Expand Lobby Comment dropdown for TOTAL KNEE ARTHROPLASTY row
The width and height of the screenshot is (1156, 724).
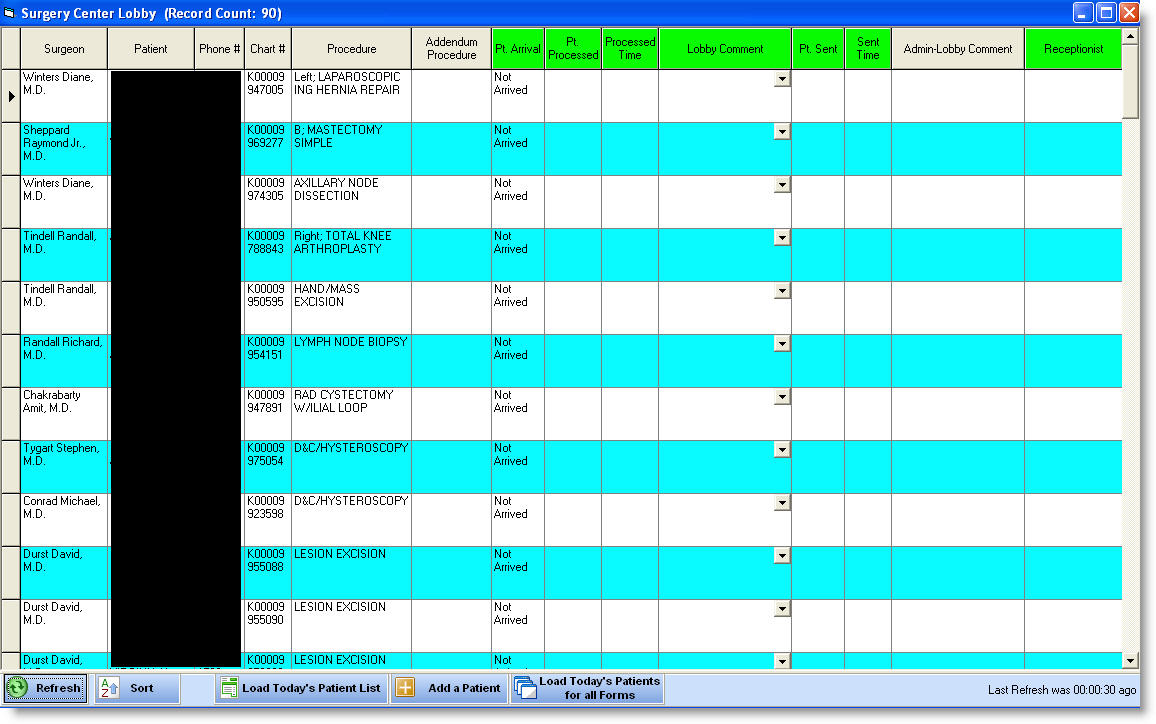[x=782, y=238]
